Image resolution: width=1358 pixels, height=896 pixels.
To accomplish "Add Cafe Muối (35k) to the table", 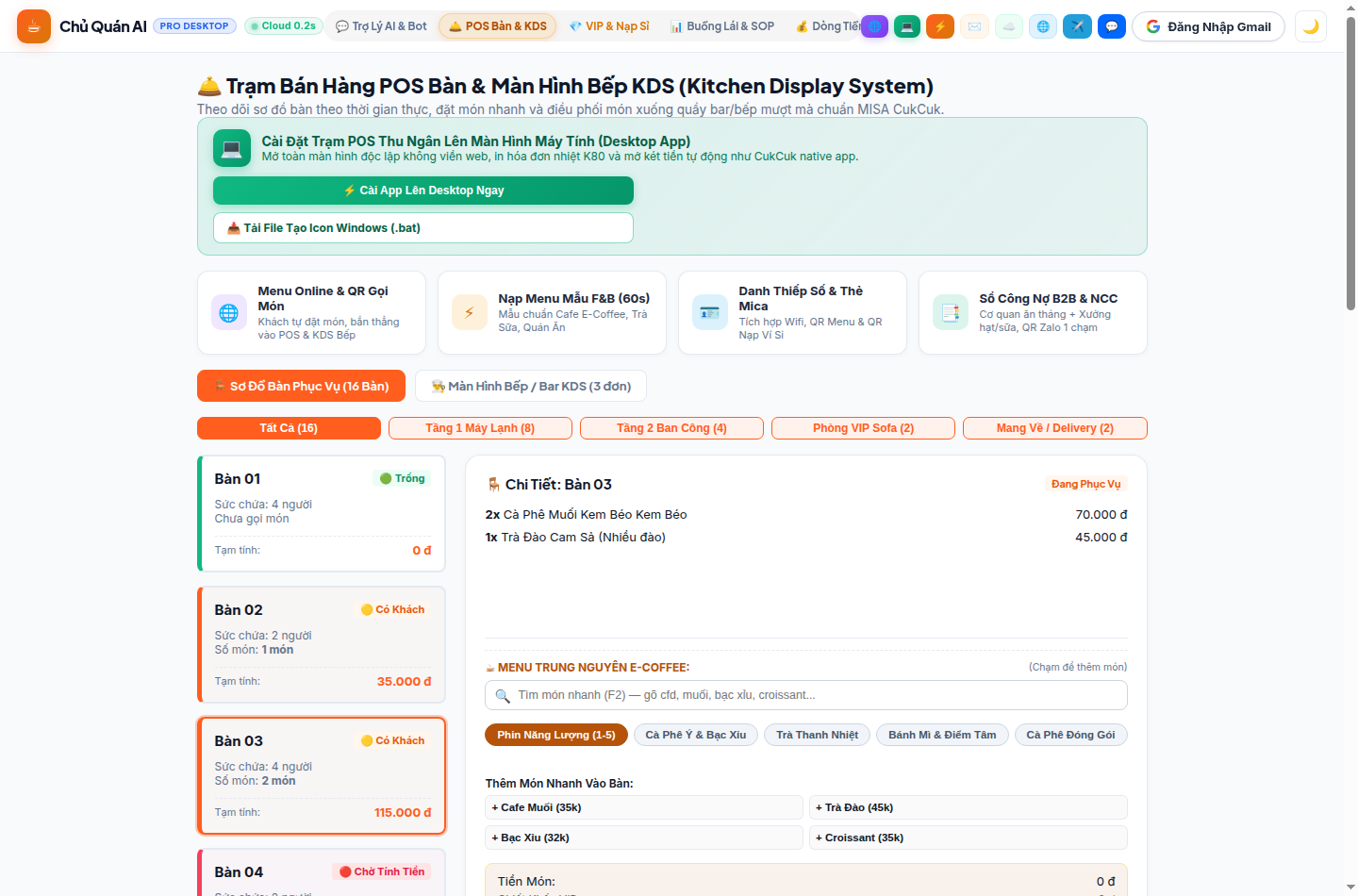I will 644,807.
